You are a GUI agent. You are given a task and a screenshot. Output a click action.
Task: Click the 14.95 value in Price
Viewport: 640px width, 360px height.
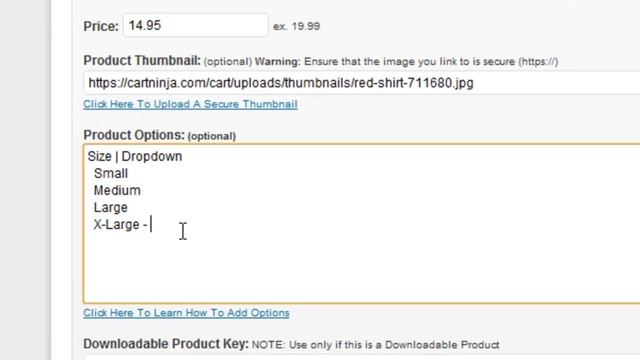145,26
